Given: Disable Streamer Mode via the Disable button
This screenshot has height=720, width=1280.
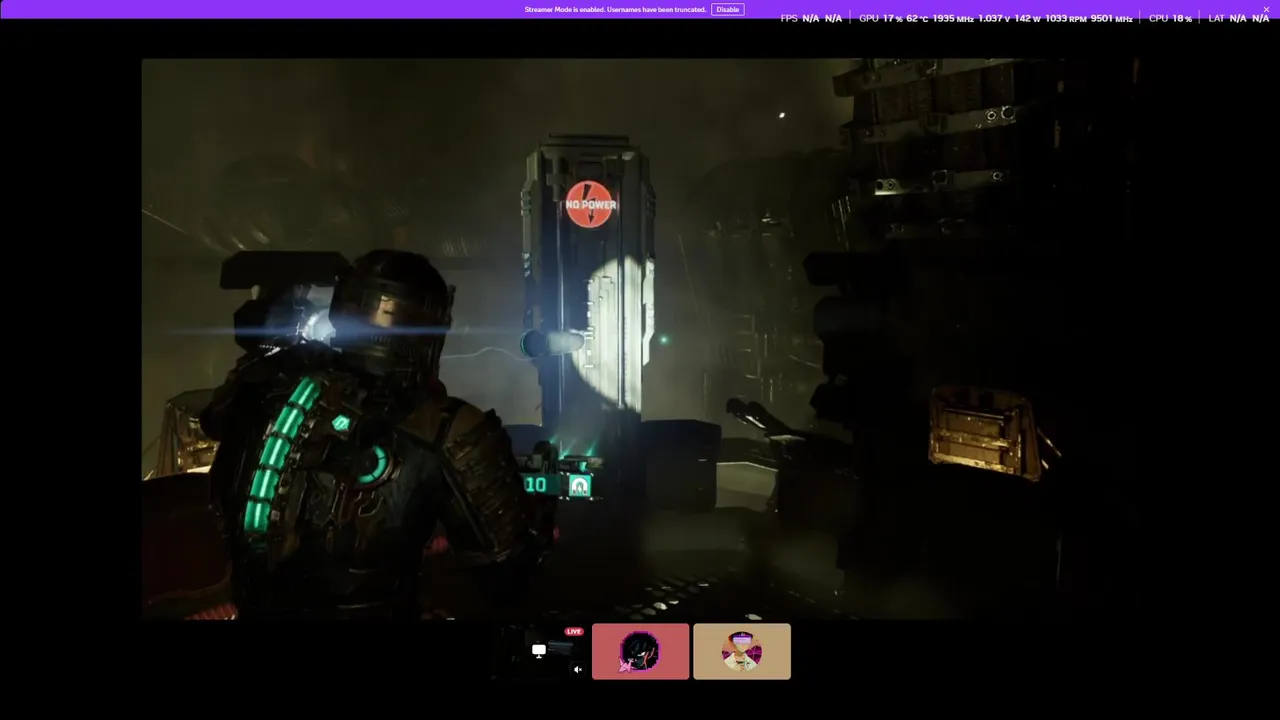Looking at the screenshot, I should coord(727,10).
